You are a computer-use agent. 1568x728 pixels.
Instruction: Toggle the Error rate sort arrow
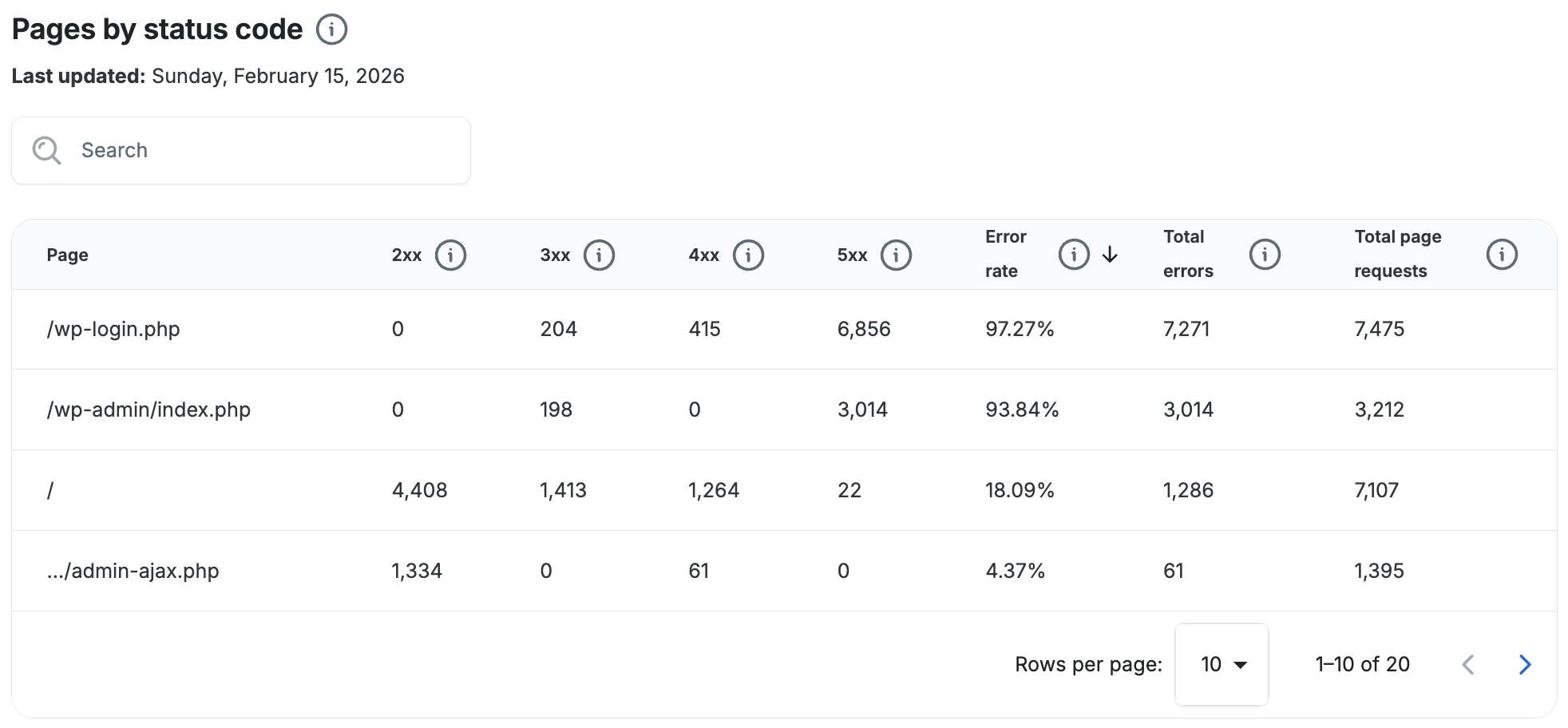[1110, 255]
